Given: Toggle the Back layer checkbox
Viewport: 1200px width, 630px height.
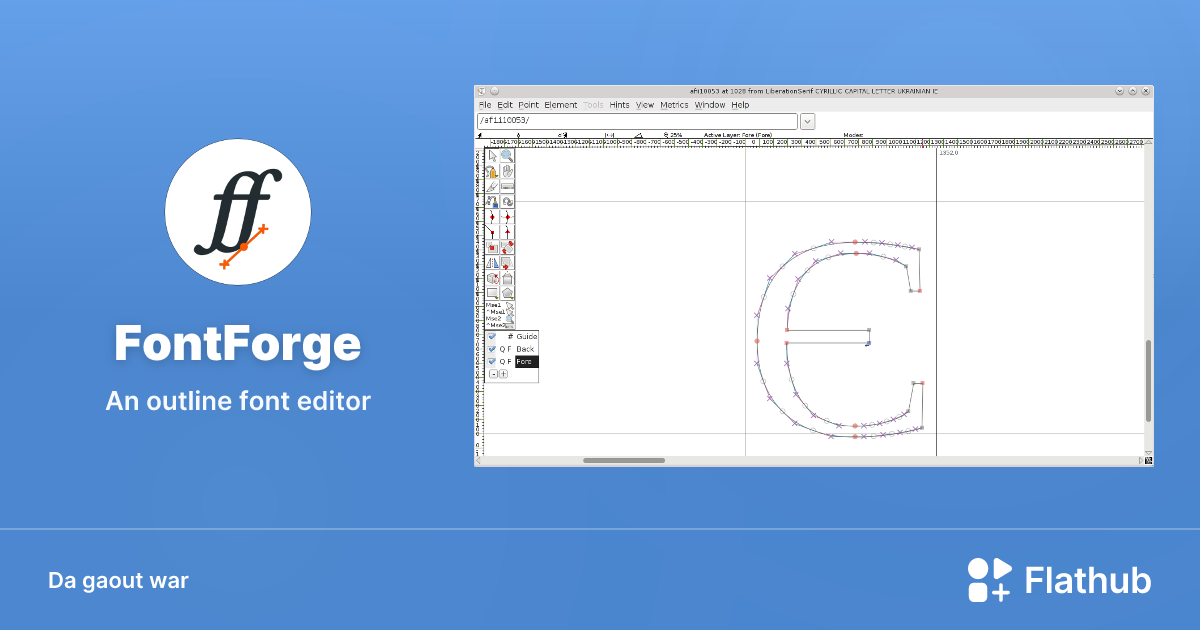Looking at the screenshot, I should (x=492, y=349).
